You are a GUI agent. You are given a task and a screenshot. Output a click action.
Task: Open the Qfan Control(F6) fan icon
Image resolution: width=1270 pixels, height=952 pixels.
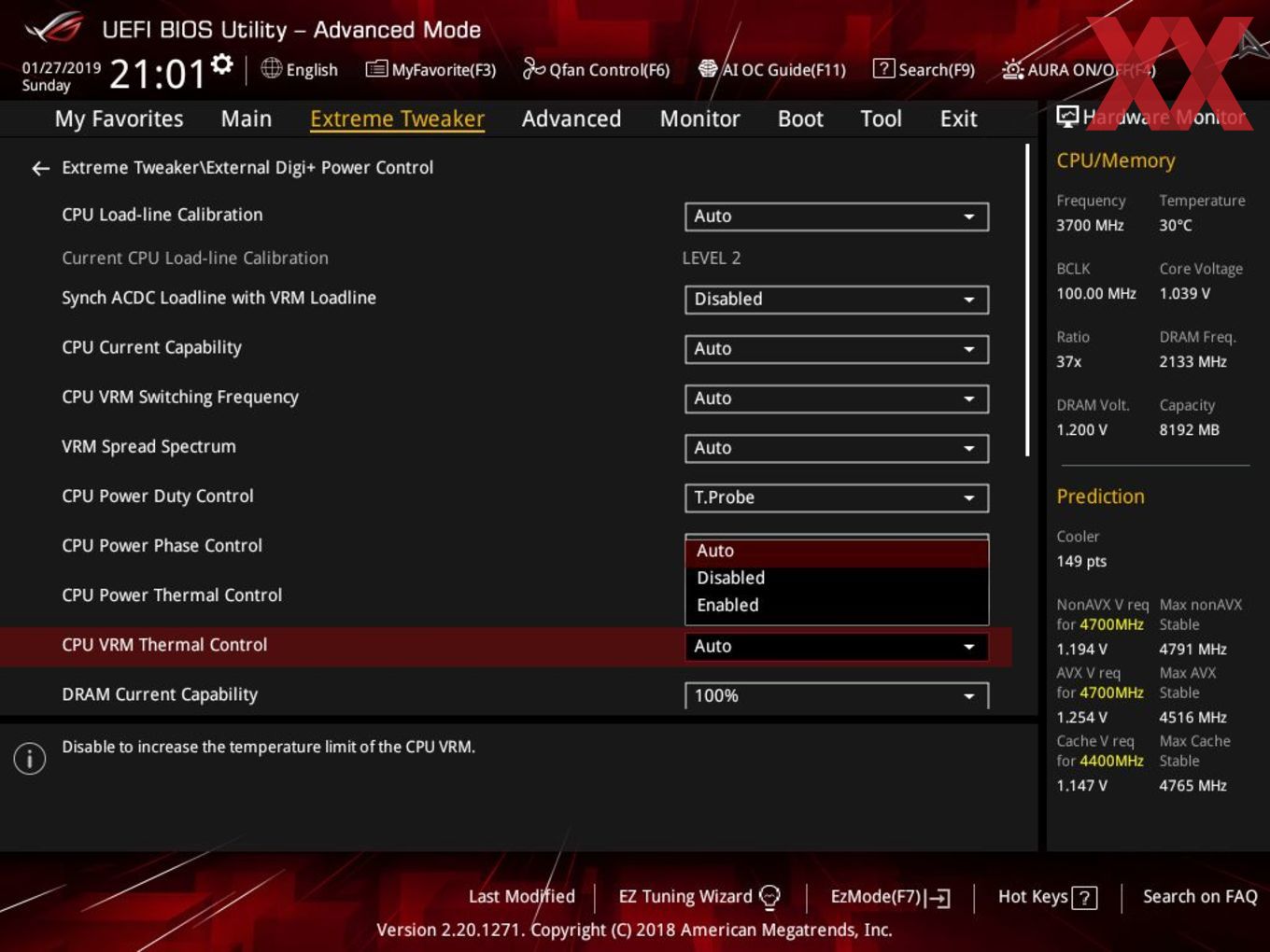pyautogui.click(x=533, y=68)
